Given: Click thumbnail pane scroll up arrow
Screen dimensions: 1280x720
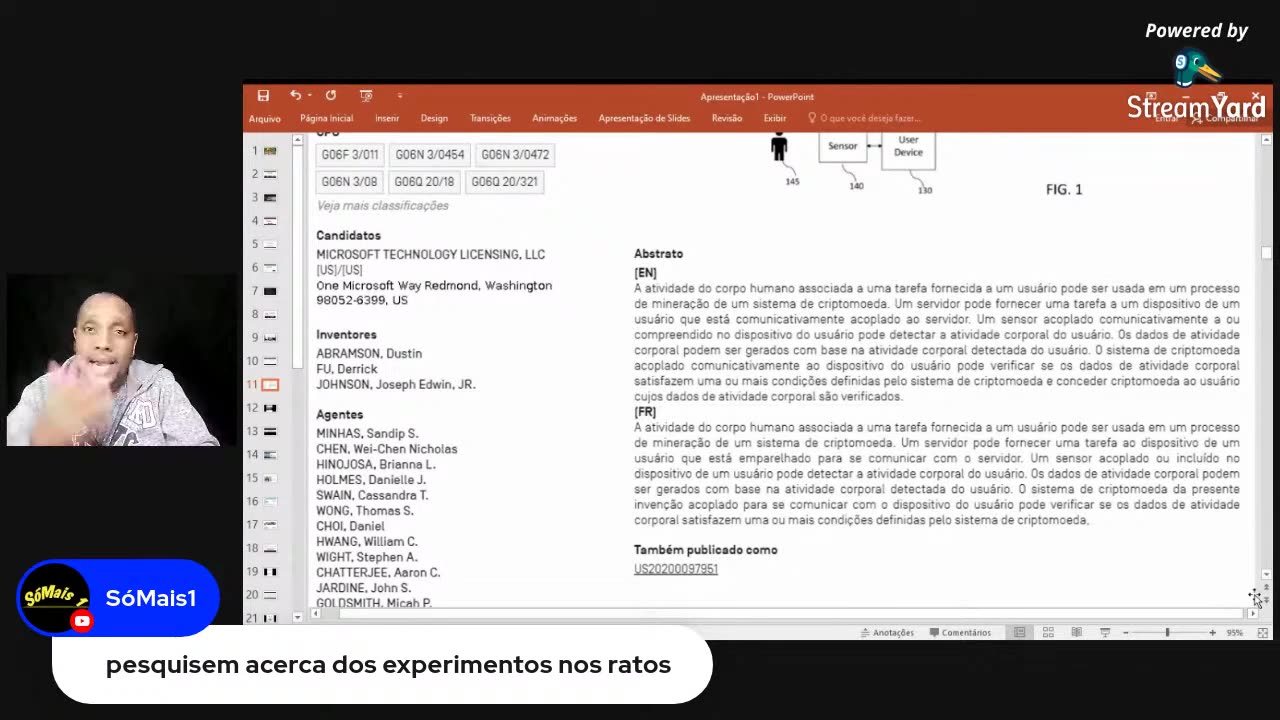Looking at the screenshot, I should tap(298, 140).
